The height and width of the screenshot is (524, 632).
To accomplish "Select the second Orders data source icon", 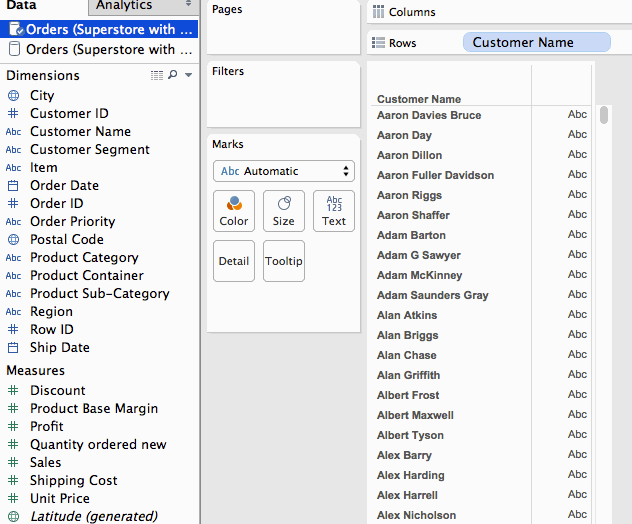I will tap(14, 49).
